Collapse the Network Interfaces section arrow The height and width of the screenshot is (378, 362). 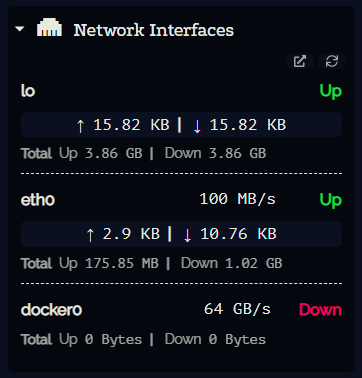[x=20, y=29]
